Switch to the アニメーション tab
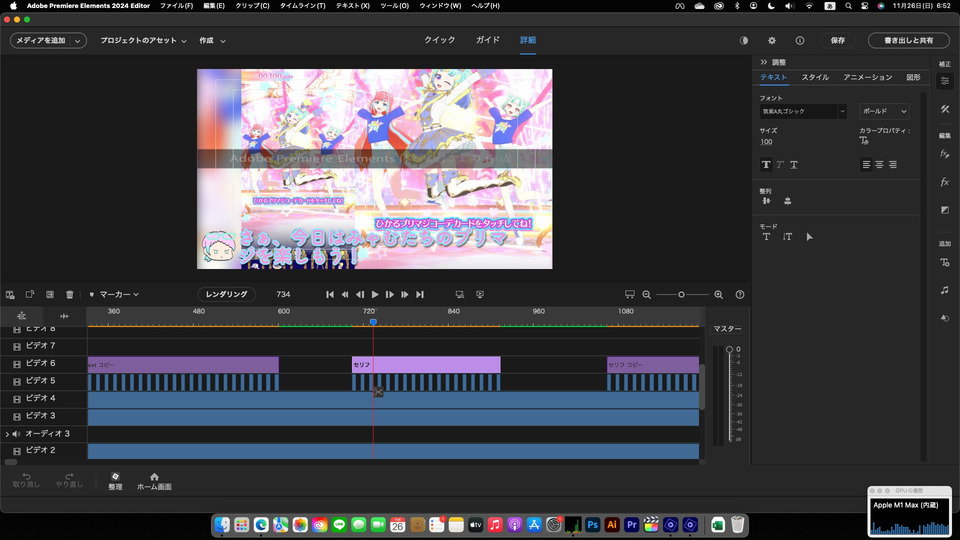The height and width of the screenshot is (540, 960). (x=868, y=77)
